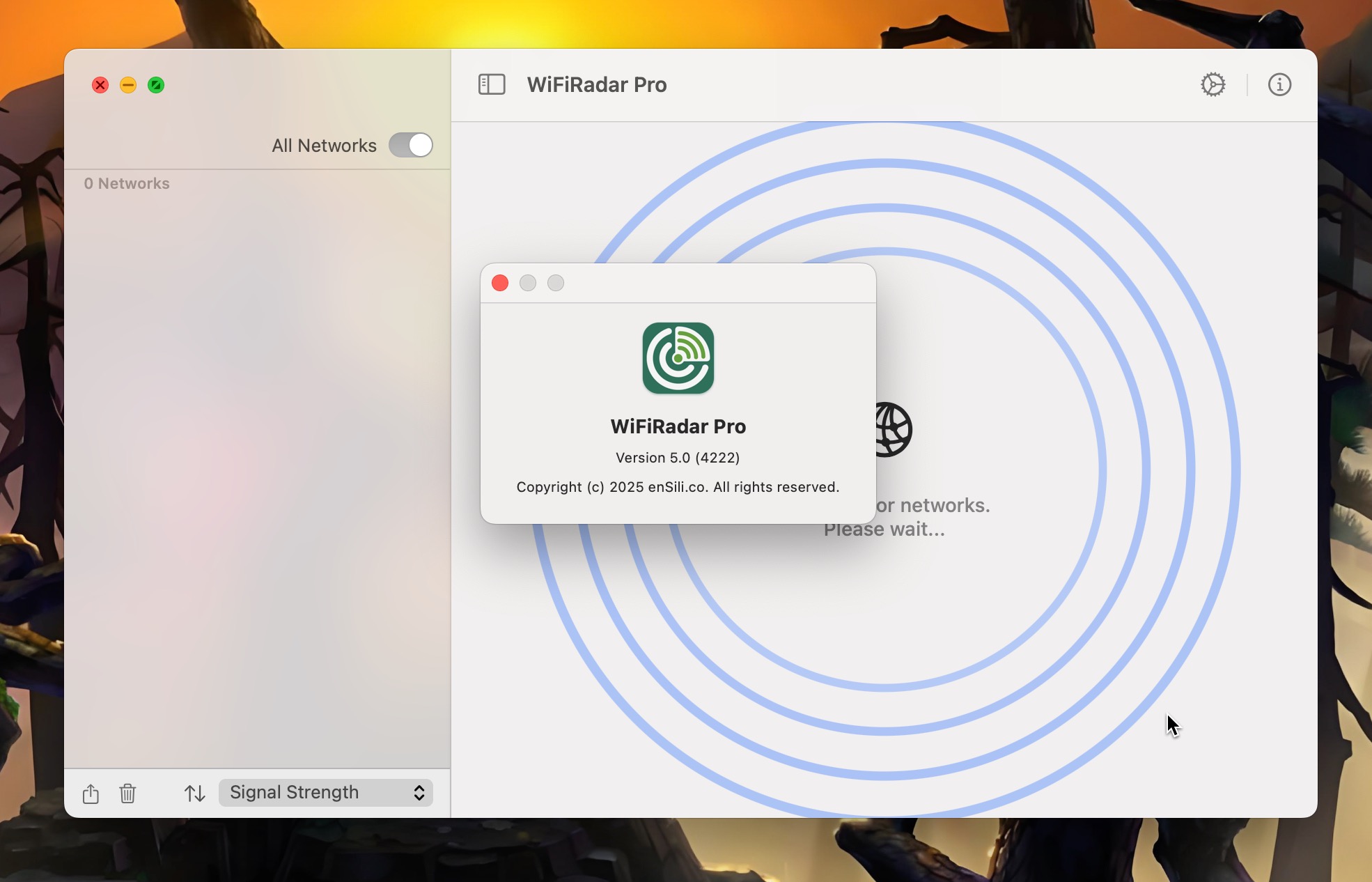Toggle the All Networks switch
1372x882 pixels.
tap(411, 145)
